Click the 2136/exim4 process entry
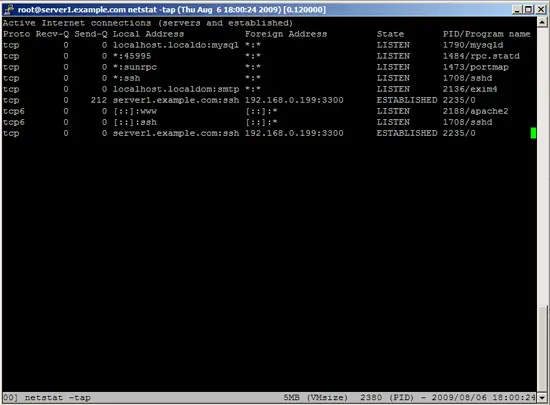Screen dimensions: 550x405 click(470, 89)
